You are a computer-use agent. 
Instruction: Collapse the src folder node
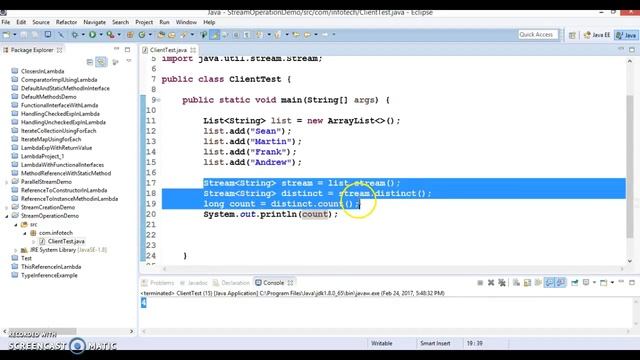[x=16, y=224]
